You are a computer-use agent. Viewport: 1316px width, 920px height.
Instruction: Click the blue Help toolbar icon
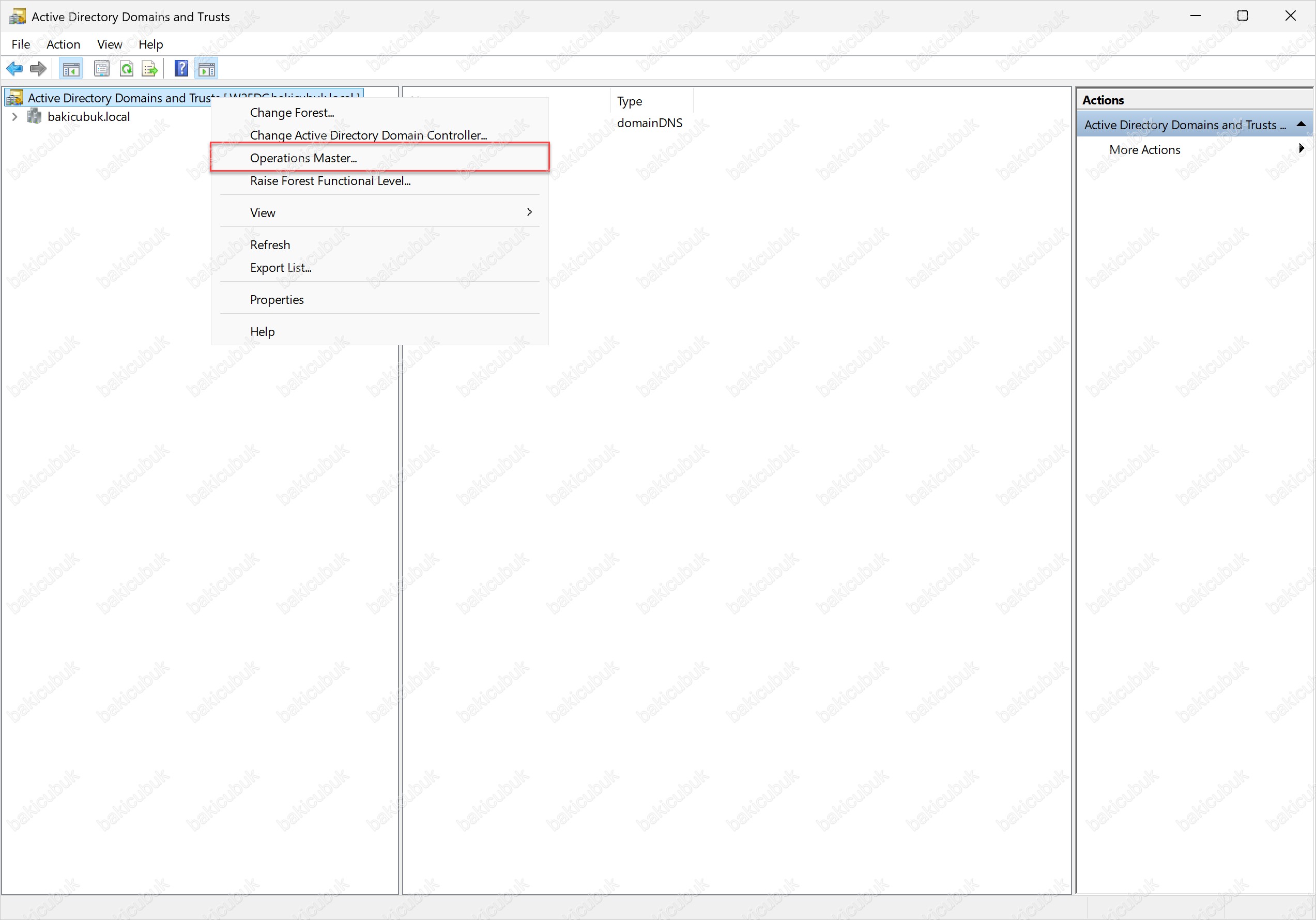pyautogui.click(x=181, y=69)
